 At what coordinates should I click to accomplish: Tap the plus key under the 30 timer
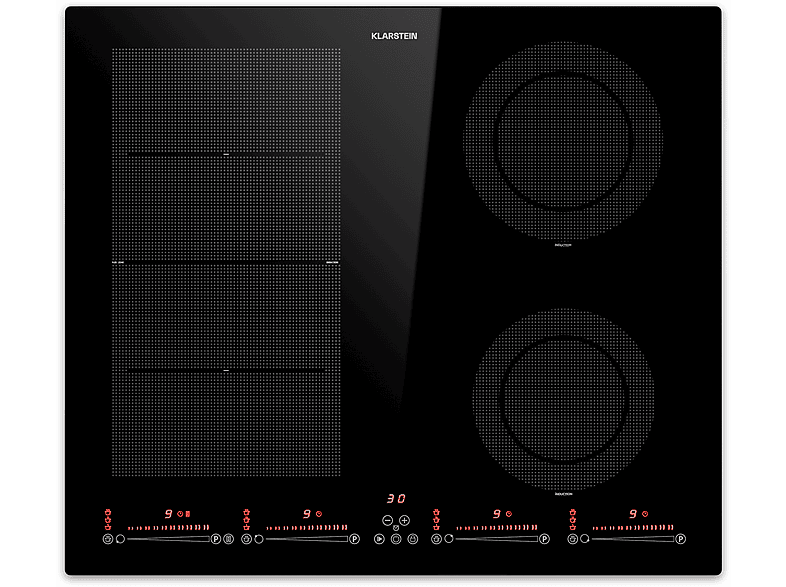[405, 520]
